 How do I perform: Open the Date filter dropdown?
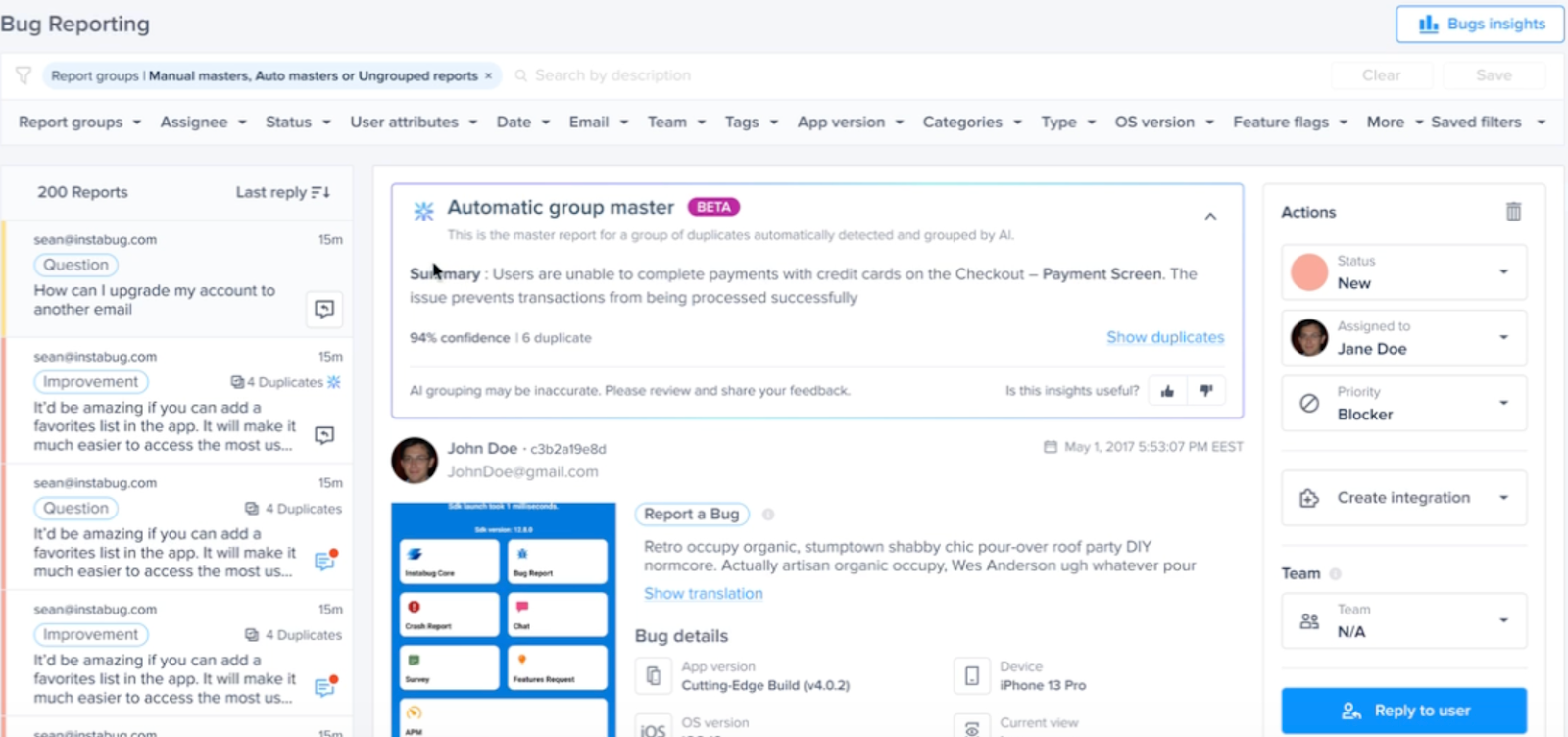[522, 123]
